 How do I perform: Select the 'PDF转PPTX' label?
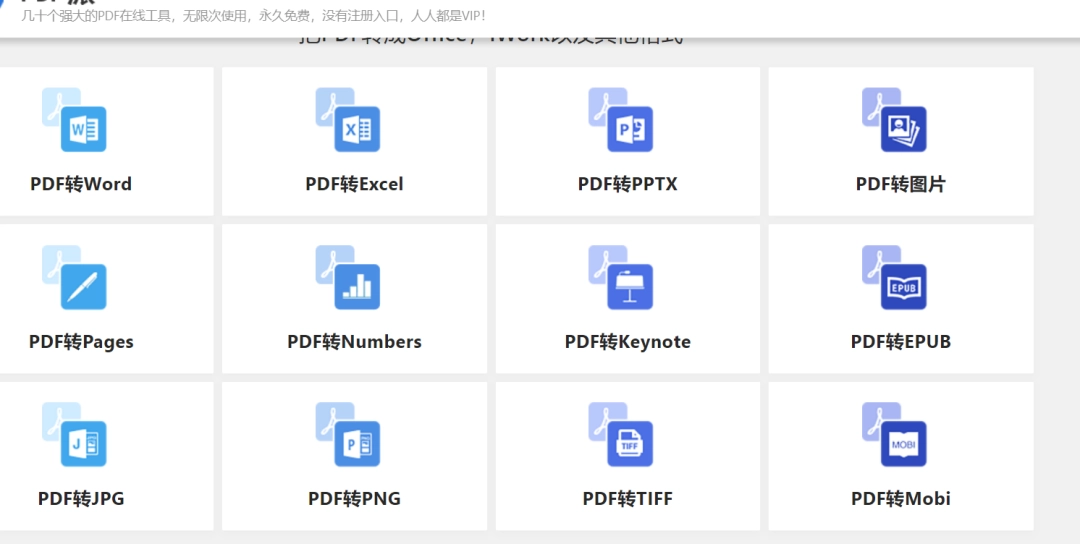click(627, 184)
